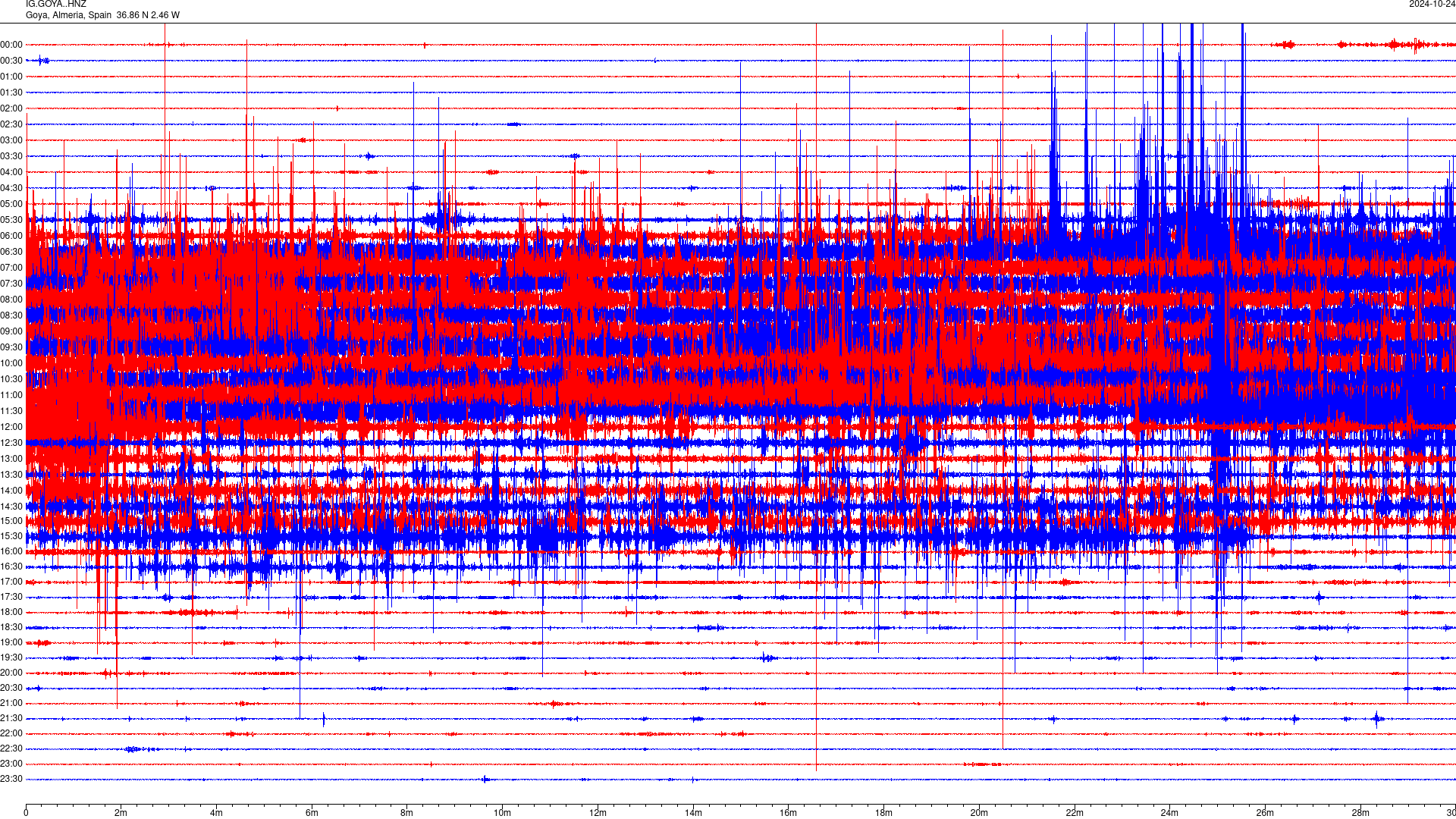
Task: Select the 02:30 trace time label
Action: (11, 124)
